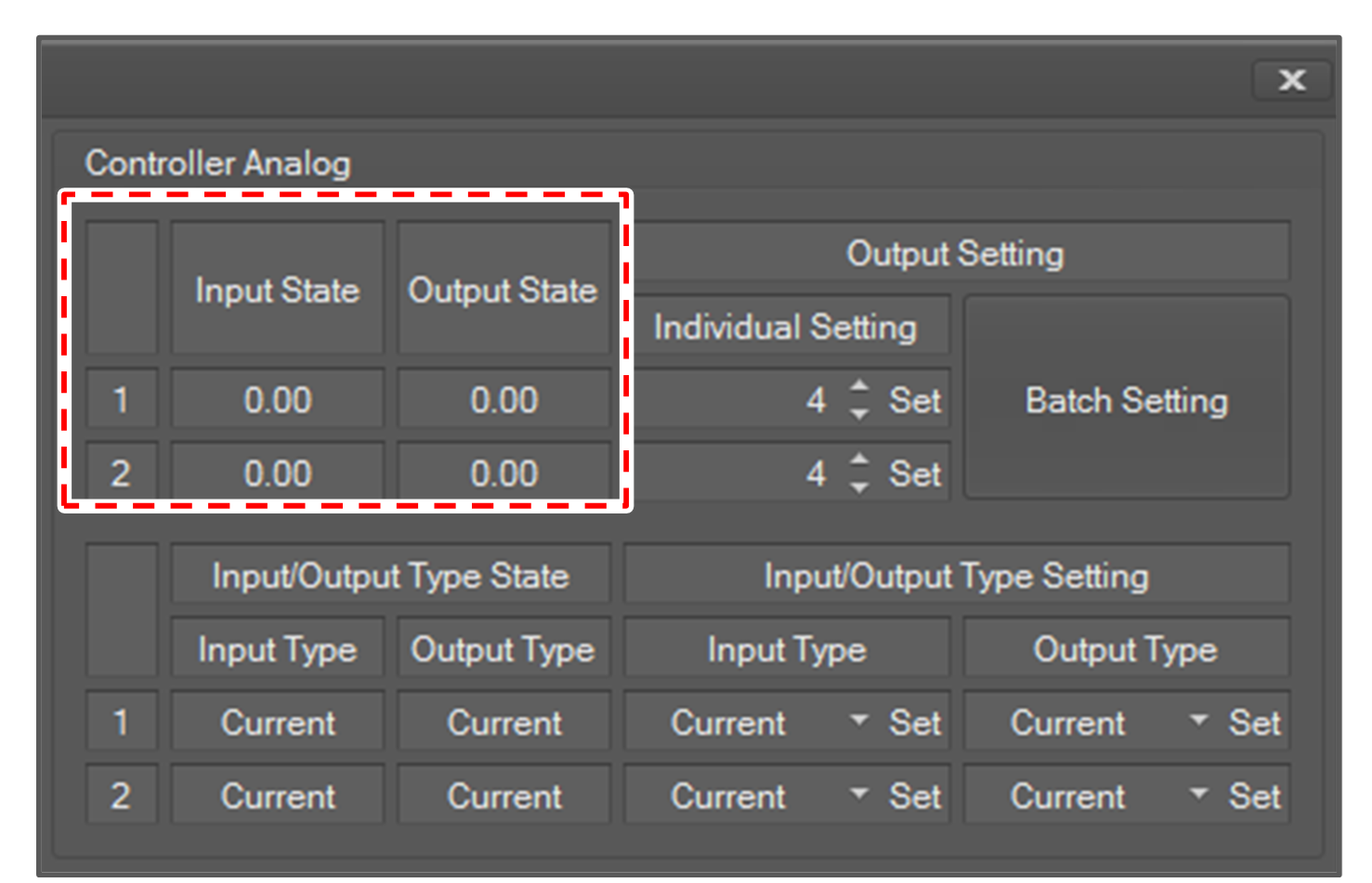Select channel 1 Input State value cell

coord(277,400)
